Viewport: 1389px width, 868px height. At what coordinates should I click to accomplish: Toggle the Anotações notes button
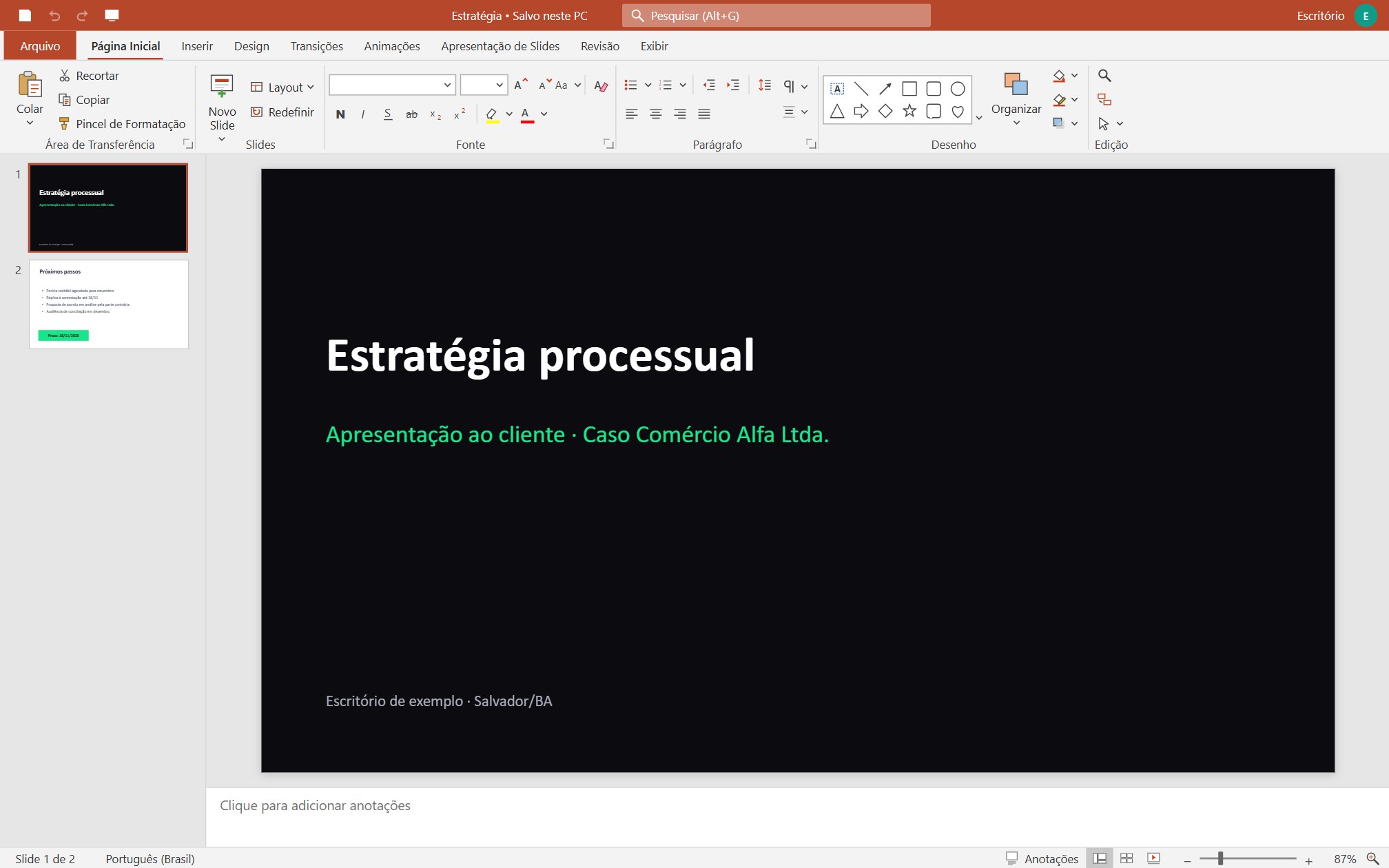pos(1042,858)
